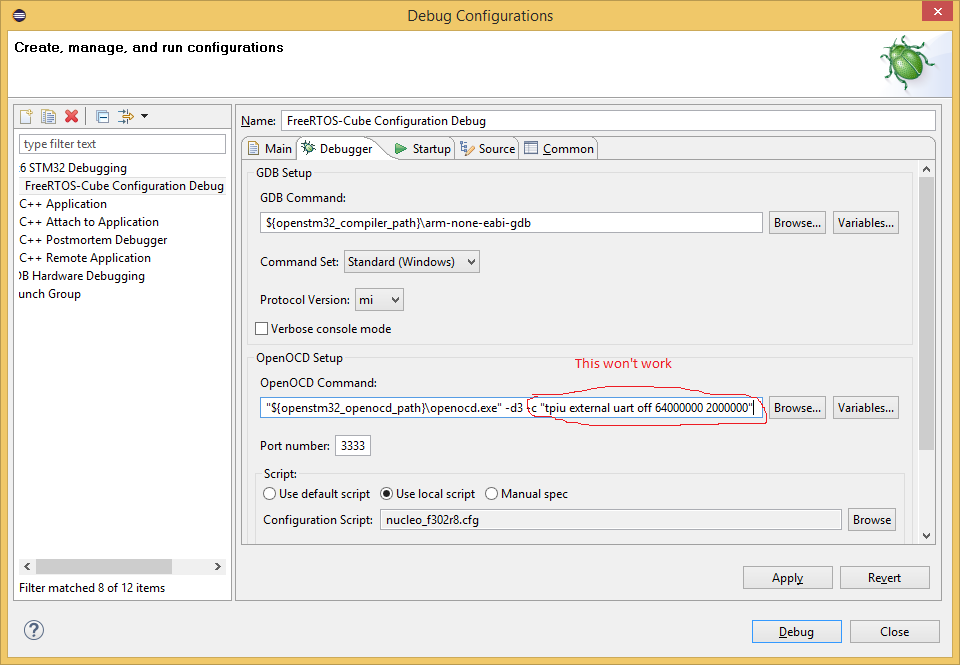The image size is (960, 665).
Task: Click the help question mark icon
Action: coord(35,631)
